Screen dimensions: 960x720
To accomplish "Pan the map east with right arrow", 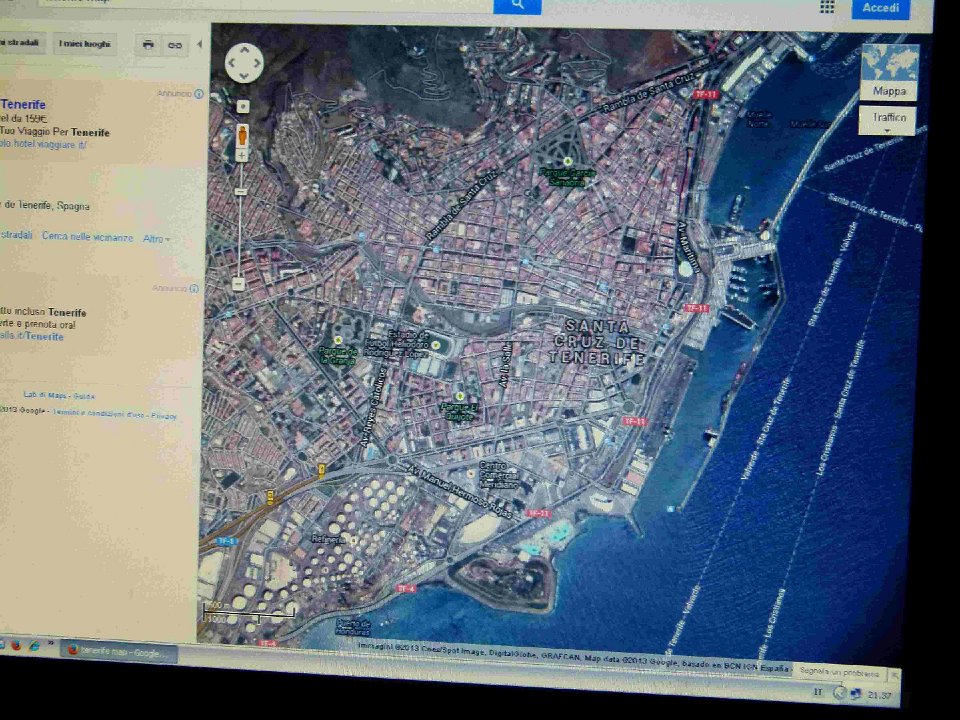I will 257,62.
